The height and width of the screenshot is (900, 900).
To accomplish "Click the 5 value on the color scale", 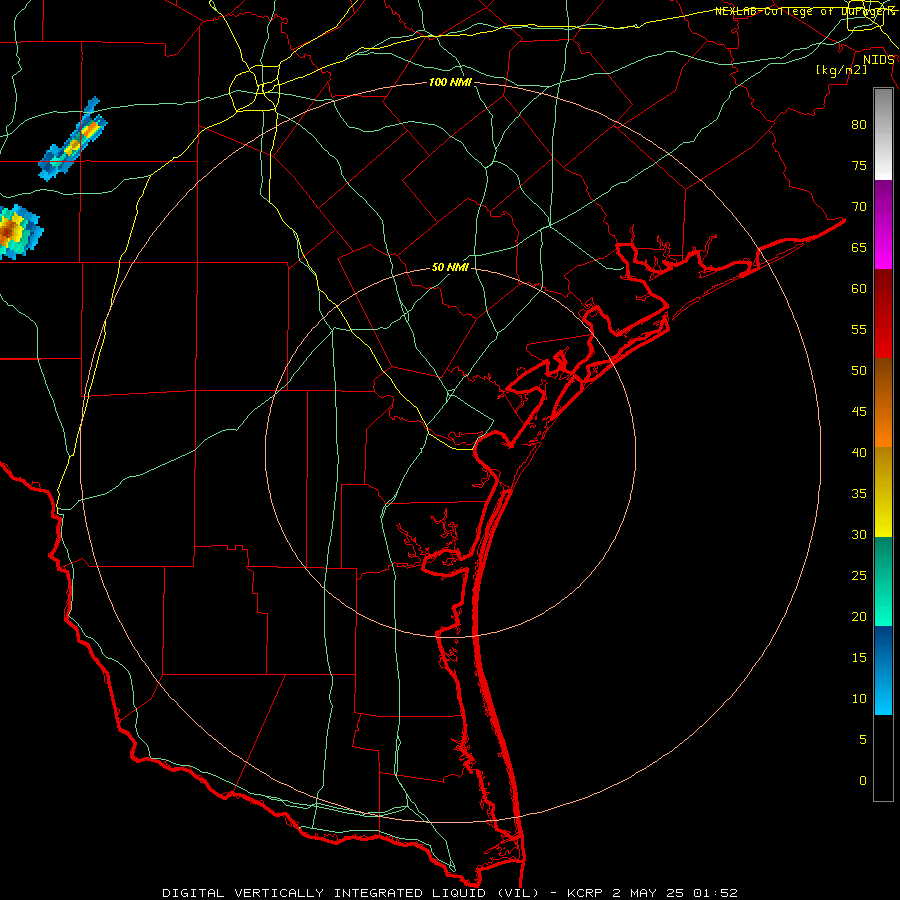I will tap(863, 739).
